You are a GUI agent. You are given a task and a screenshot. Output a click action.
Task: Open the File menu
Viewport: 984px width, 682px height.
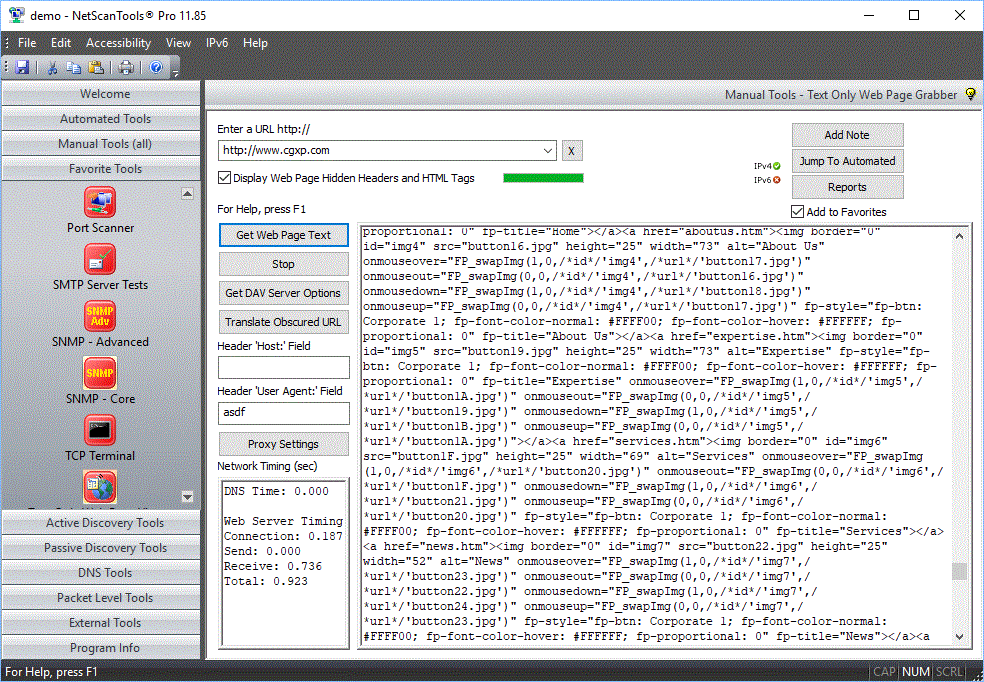[27, 43]
